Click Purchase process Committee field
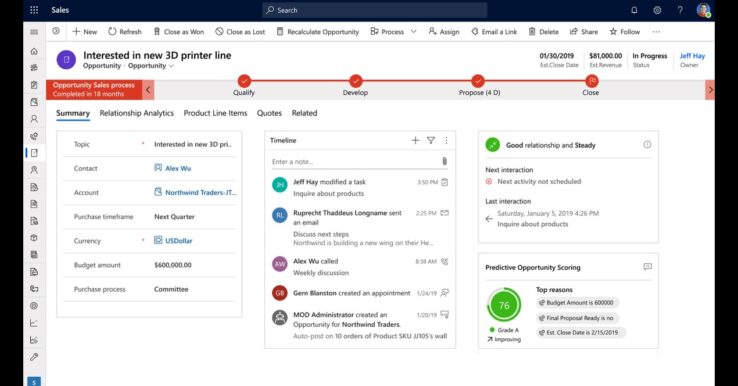738x386 pixels. pos(149,289)
